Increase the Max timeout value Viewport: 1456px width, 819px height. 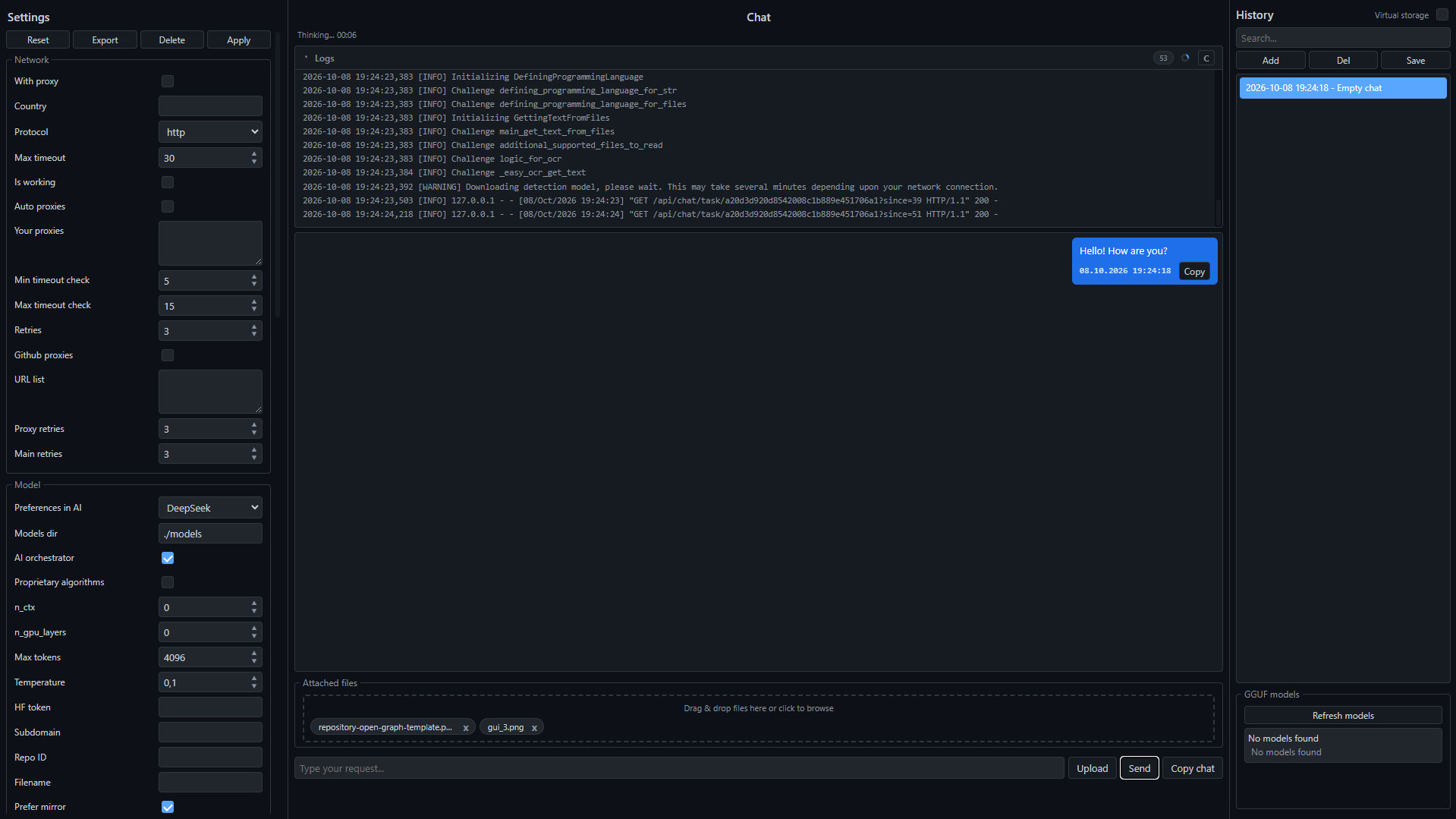tap(254, 154)
